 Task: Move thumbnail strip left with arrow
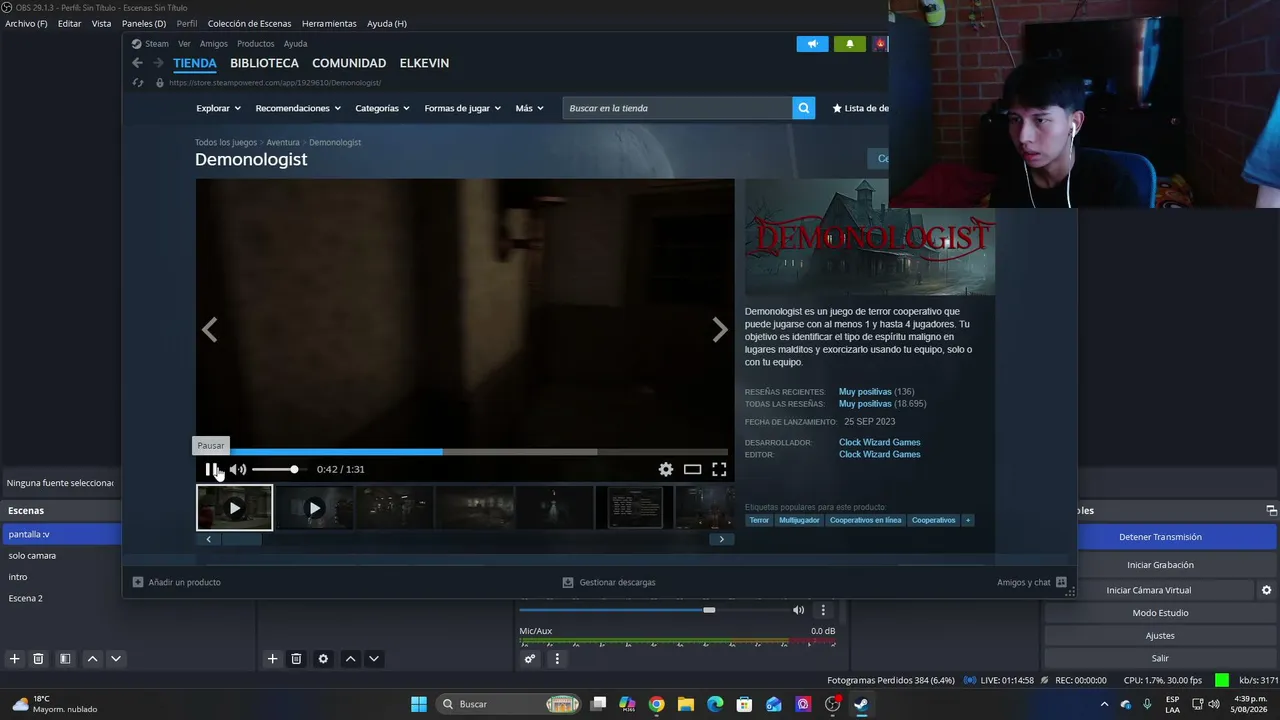(208, 539)
